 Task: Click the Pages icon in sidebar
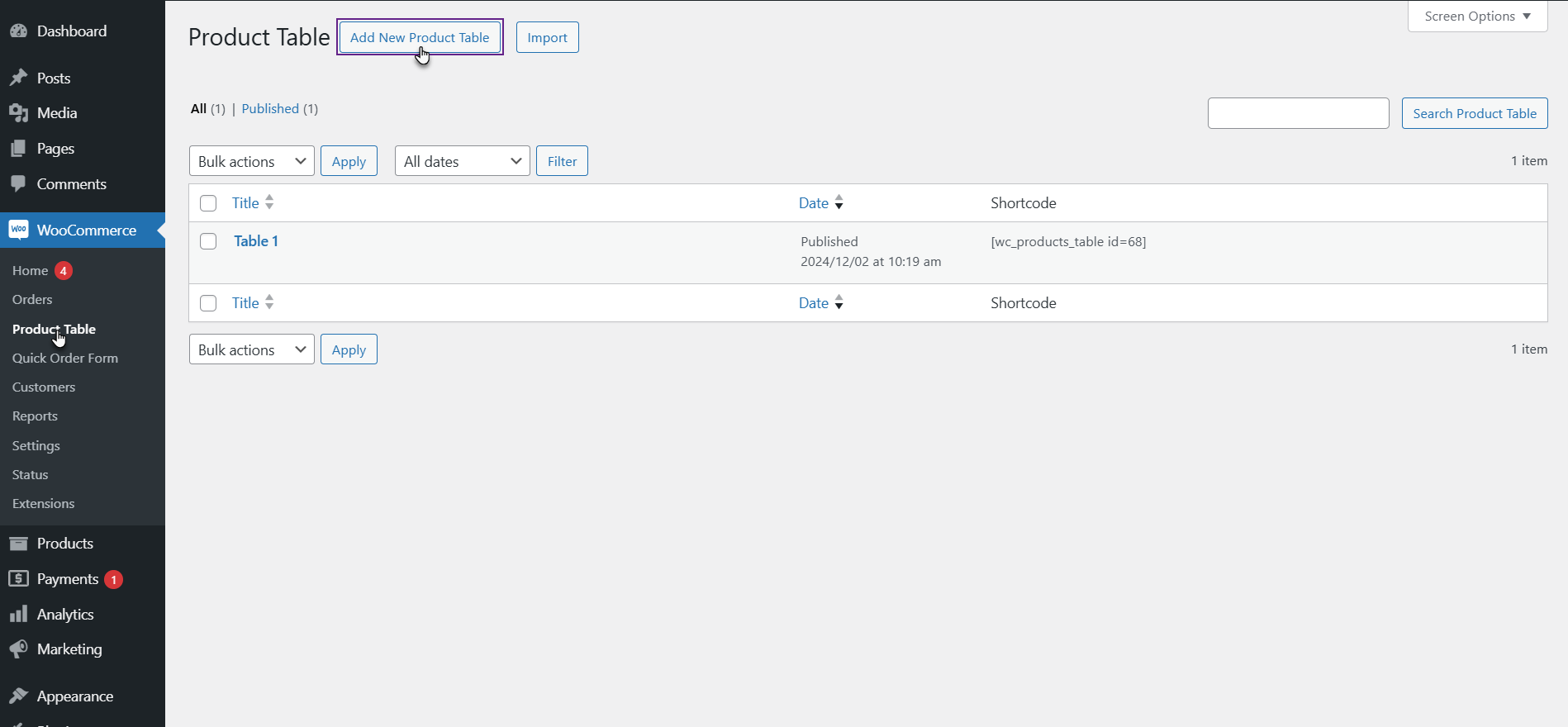pos(18,149)
